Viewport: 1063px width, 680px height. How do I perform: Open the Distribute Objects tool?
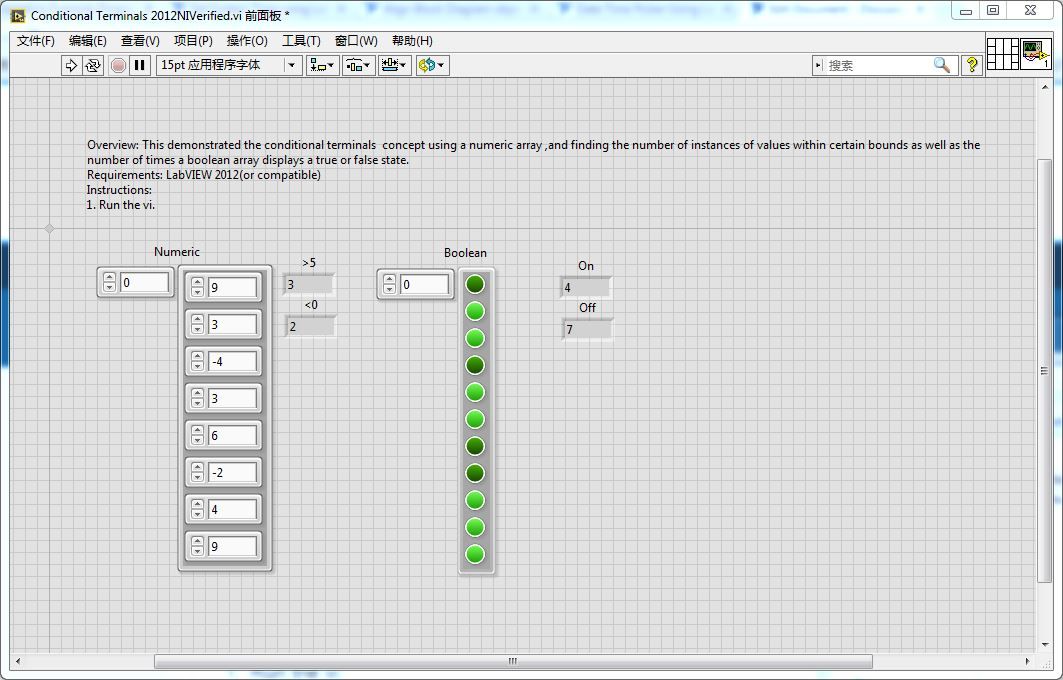tap(358, 65)
